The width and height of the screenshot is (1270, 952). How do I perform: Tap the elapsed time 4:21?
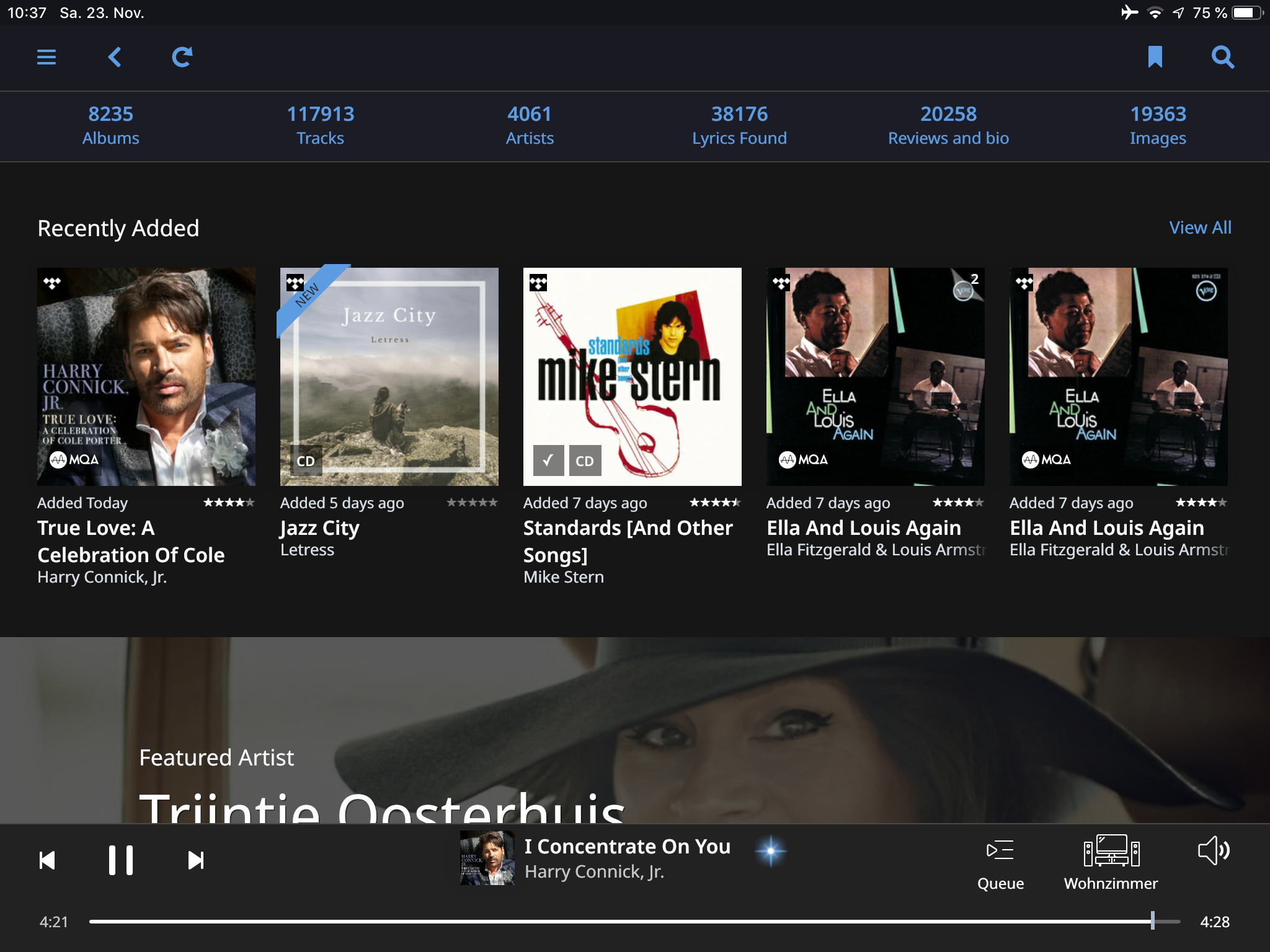click(x=54, y=922)
